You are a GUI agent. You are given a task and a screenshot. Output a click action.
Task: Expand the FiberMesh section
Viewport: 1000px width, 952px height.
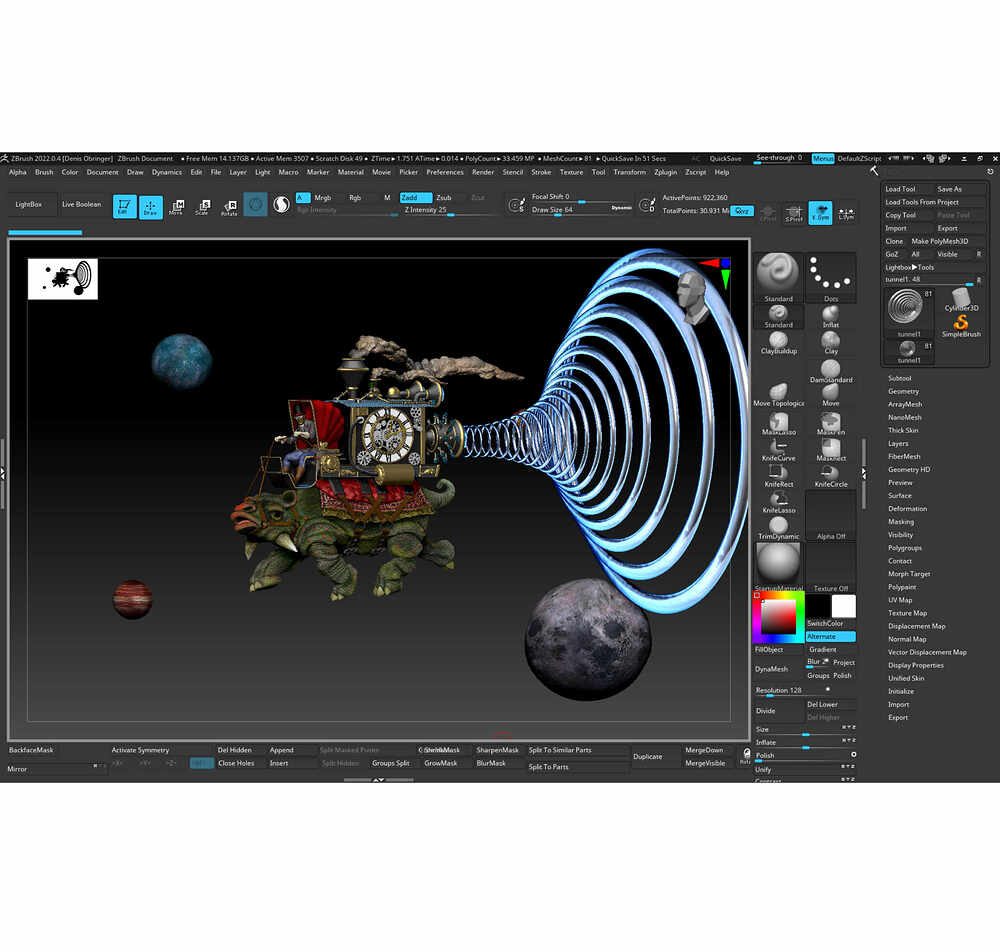point(904,457)
